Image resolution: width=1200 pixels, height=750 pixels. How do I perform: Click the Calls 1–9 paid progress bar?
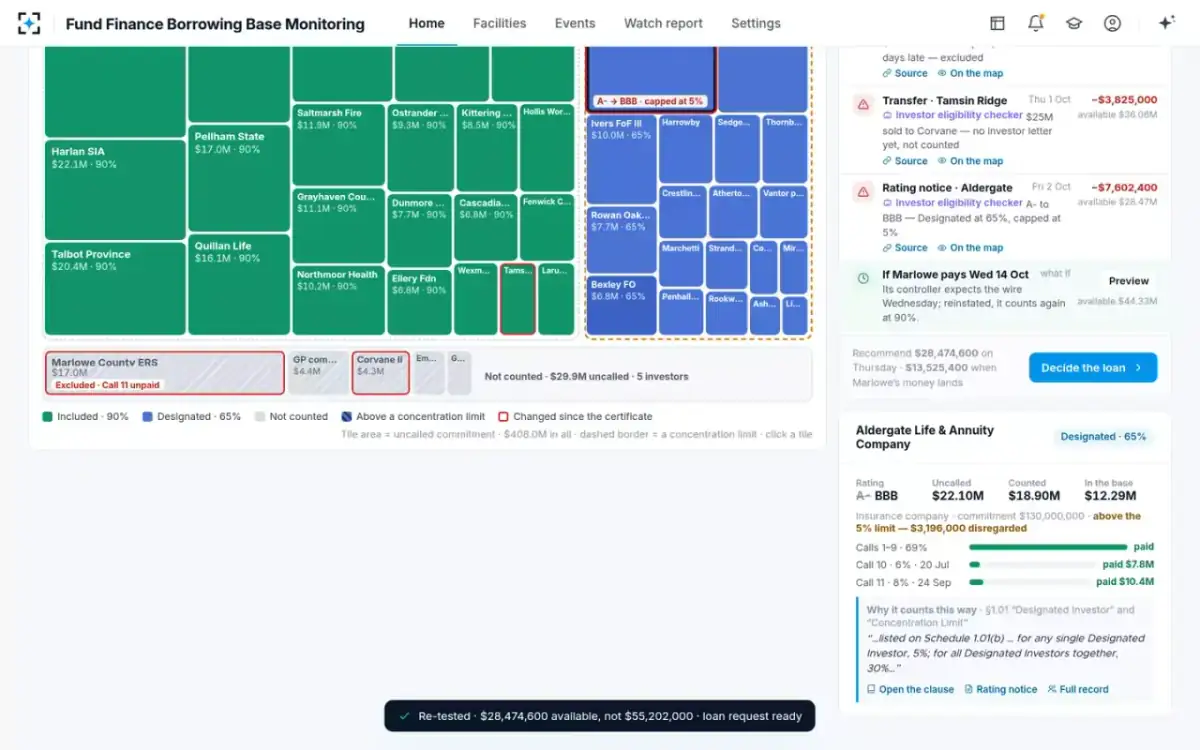tap(1048, 547)
